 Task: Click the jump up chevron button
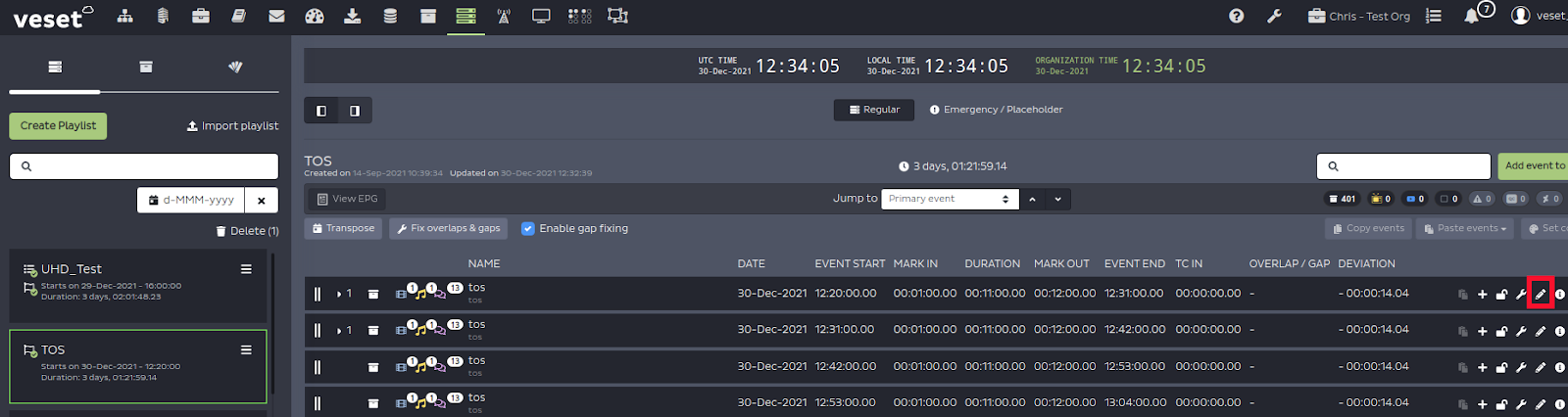[x=1032, y=199]
